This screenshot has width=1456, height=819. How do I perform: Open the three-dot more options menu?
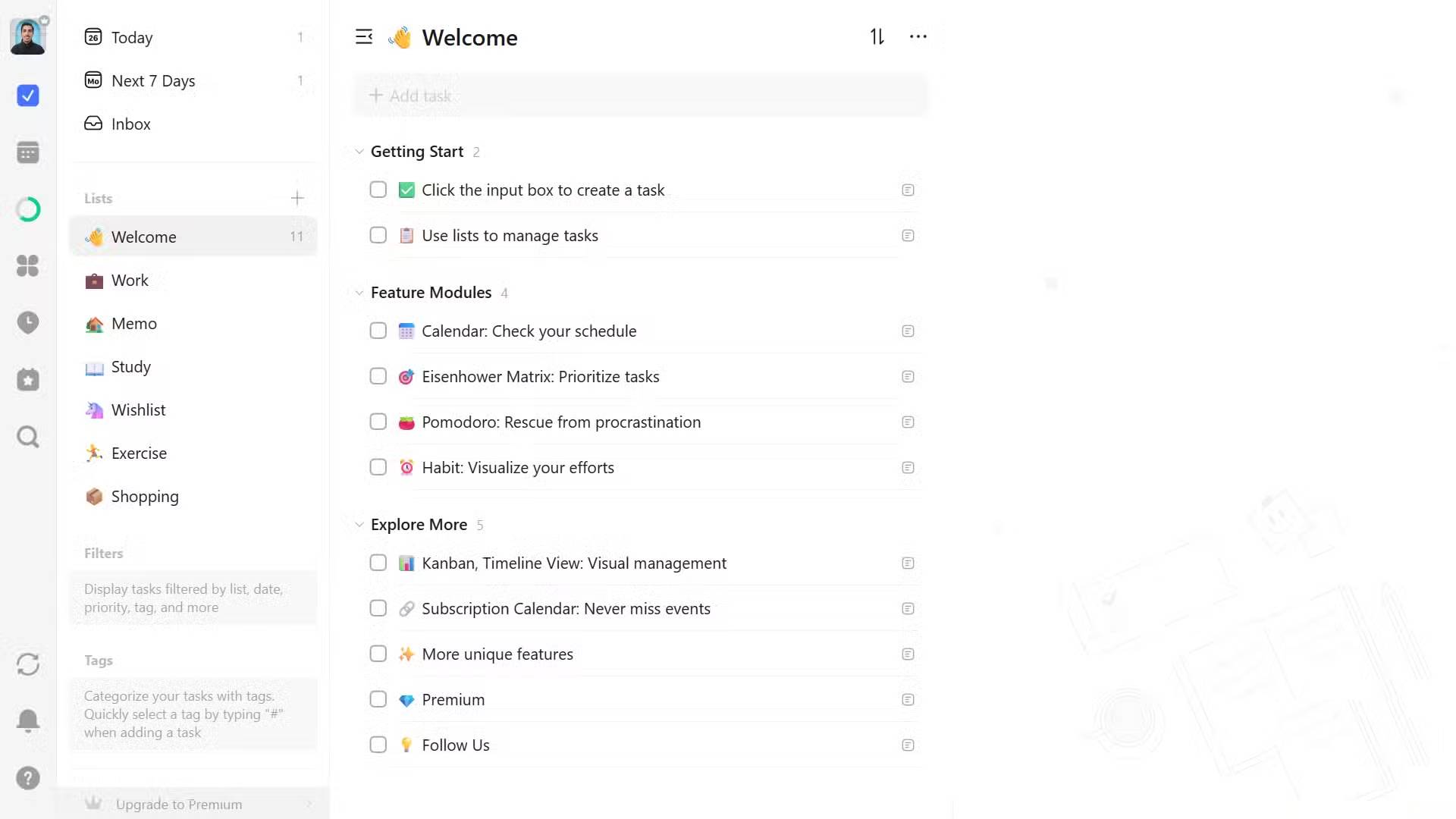pos(918,36)
